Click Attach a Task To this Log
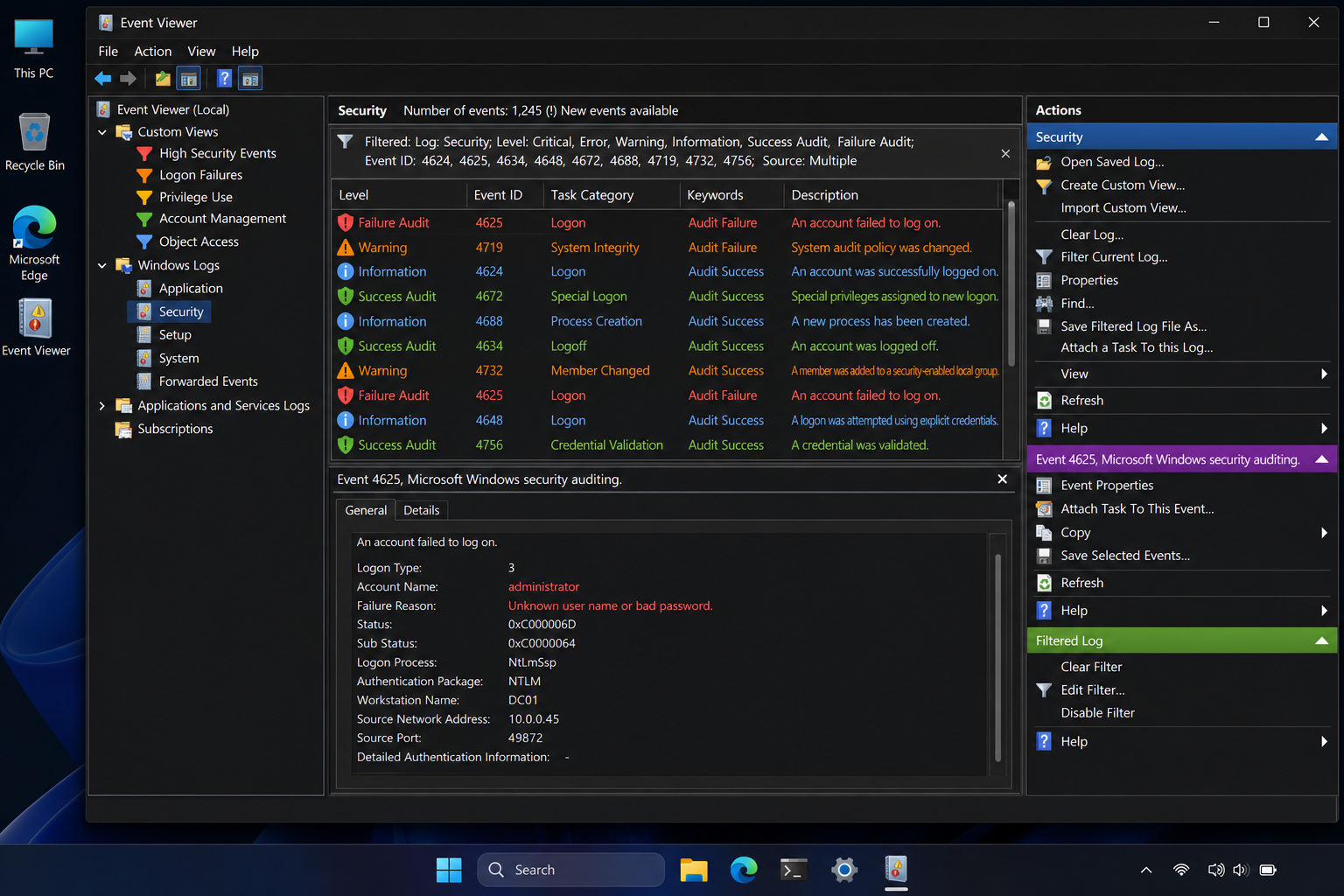Screen dimensions: 1344x896 pyautogui.click(x=1137, y=347)
